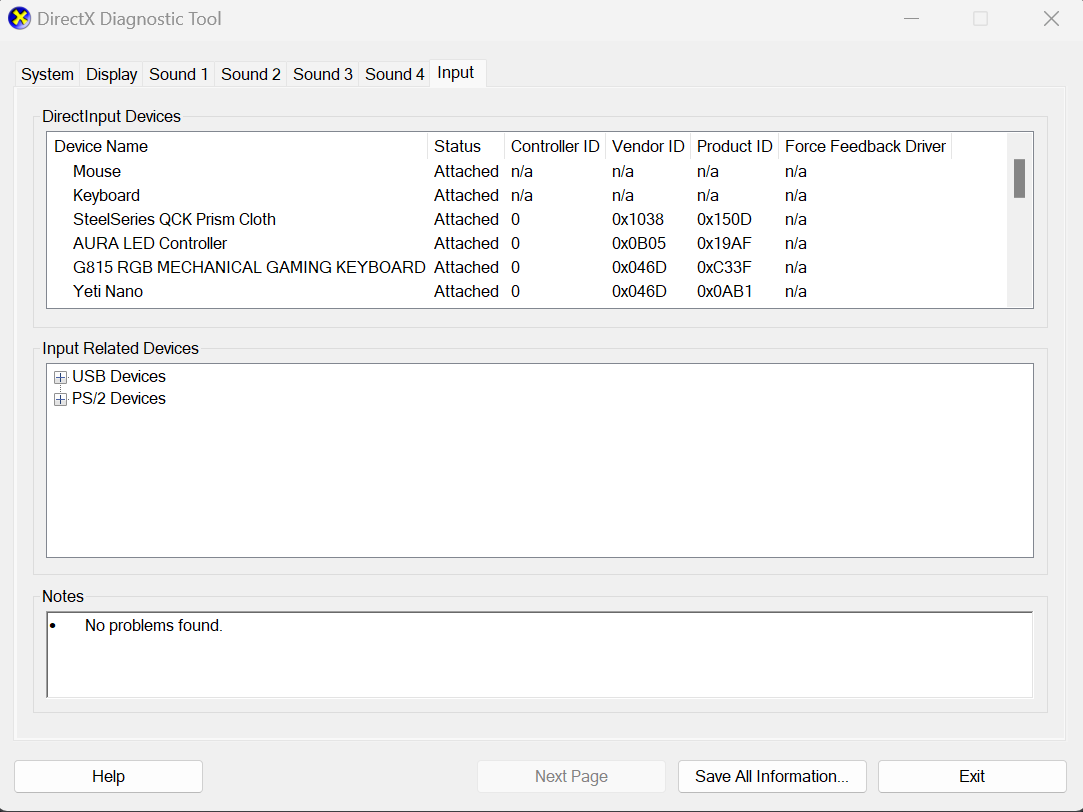Click the Vendor ID column header
Image resolution: width=1083 pixels, height=812 pixels.
pyautogui.click(x=648, y=146)
